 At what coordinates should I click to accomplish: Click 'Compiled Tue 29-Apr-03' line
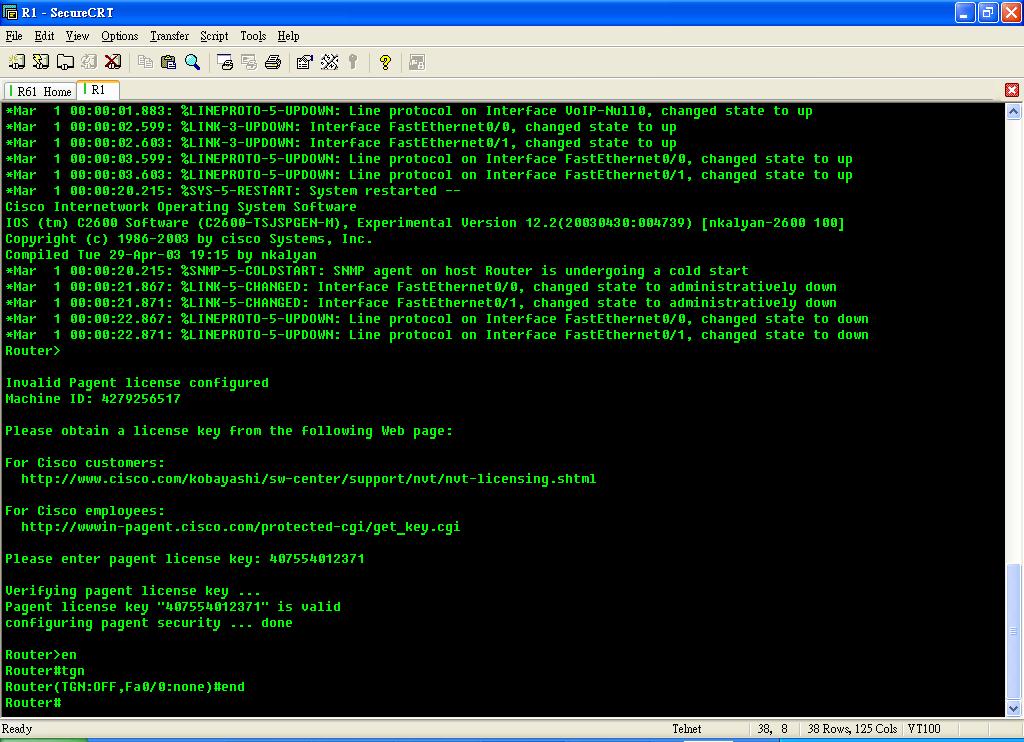pos(161,255)
